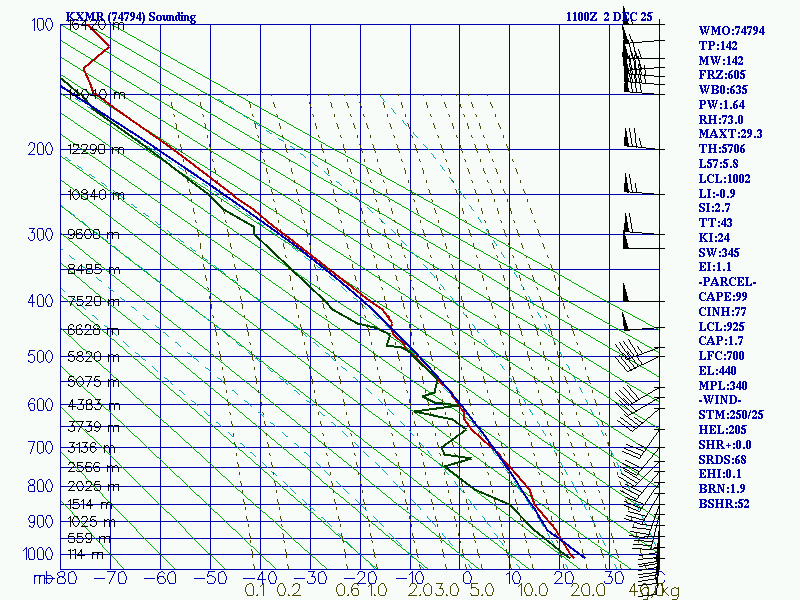
Task: Click the 1514 m height label
Action: 90,504
